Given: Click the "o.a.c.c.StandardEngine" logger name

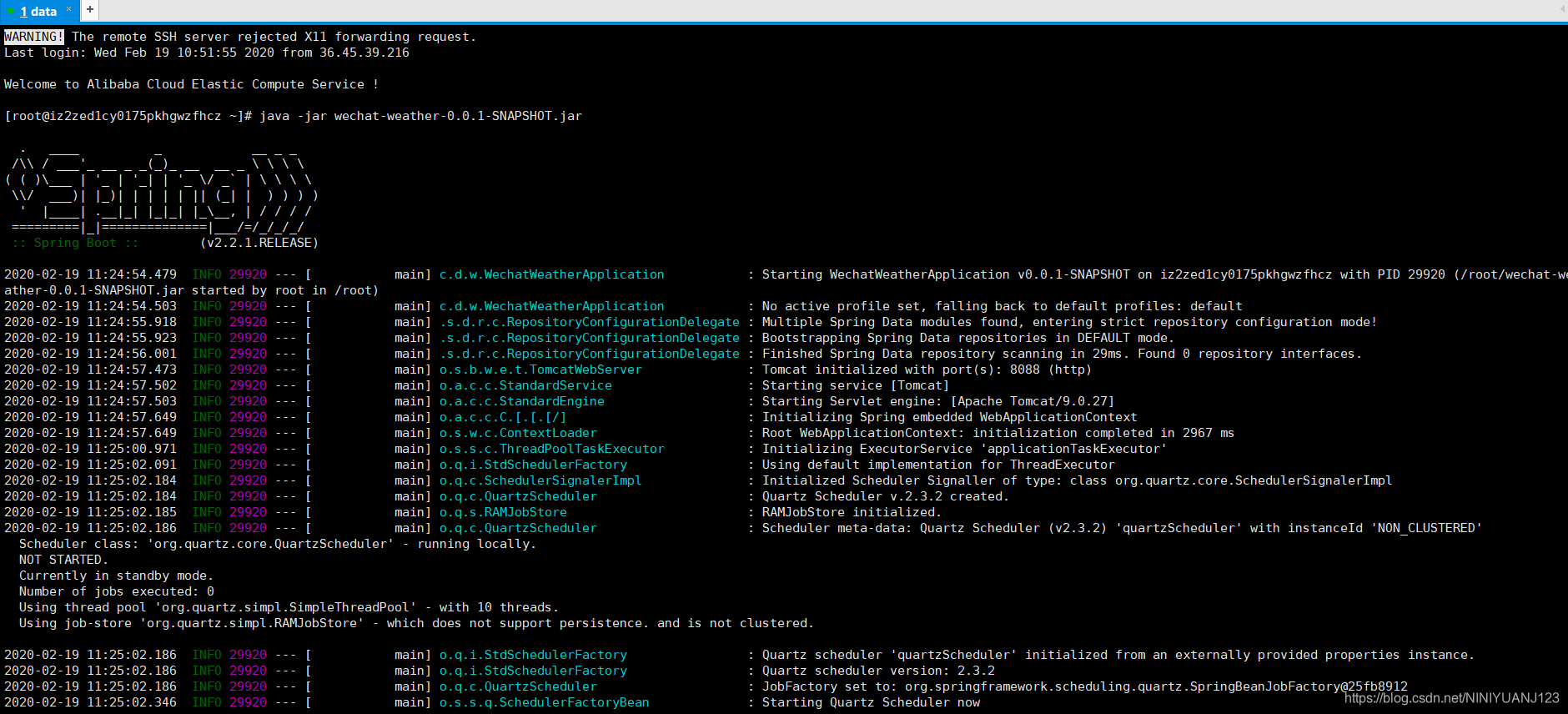Looking at the screenshot, I should tap(522, 401).
